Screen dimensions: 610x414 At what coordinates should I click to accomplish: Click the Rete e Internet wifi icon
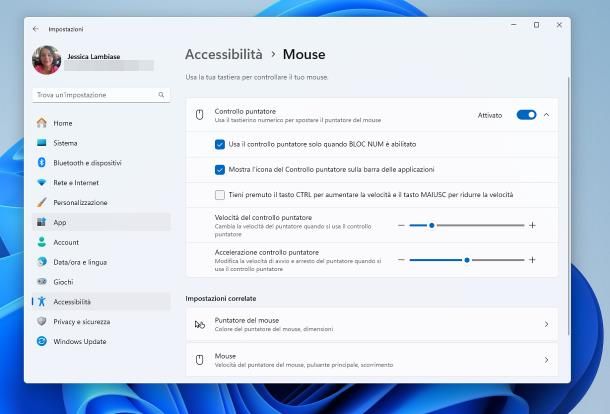tap(42, 182)
